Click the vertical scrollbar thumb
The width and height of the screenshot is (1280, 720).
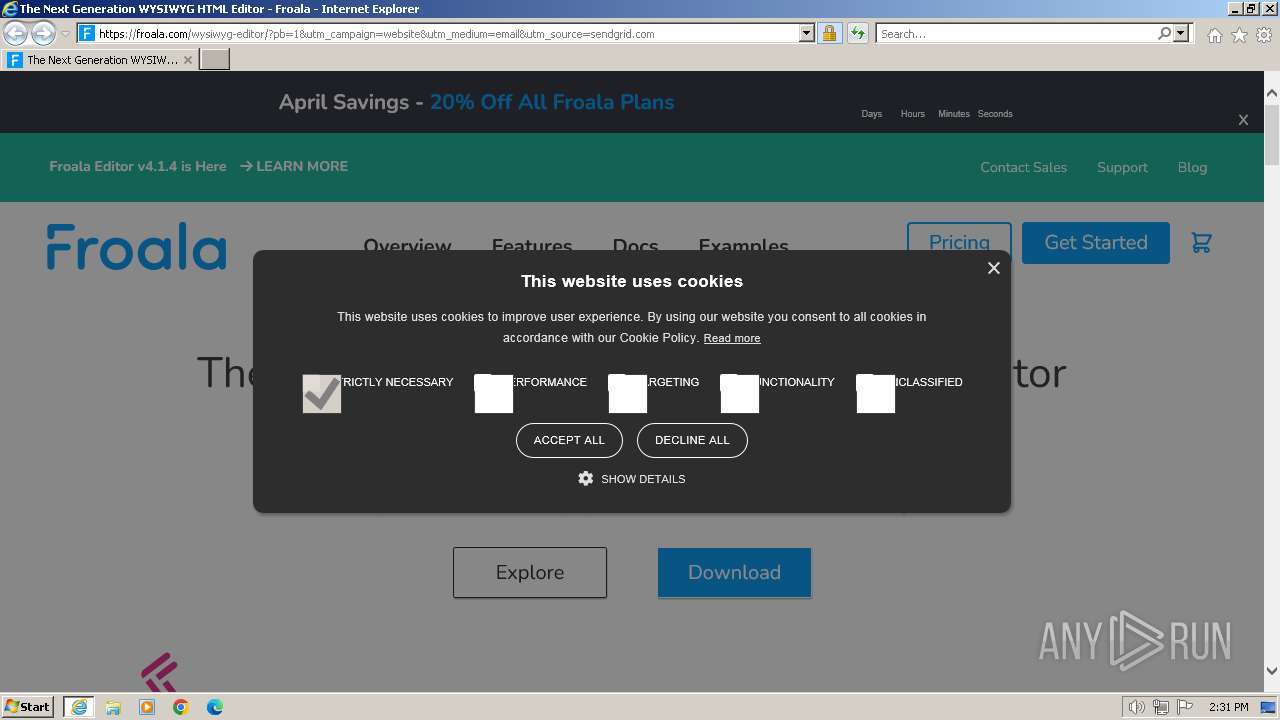coord(1272,135)
